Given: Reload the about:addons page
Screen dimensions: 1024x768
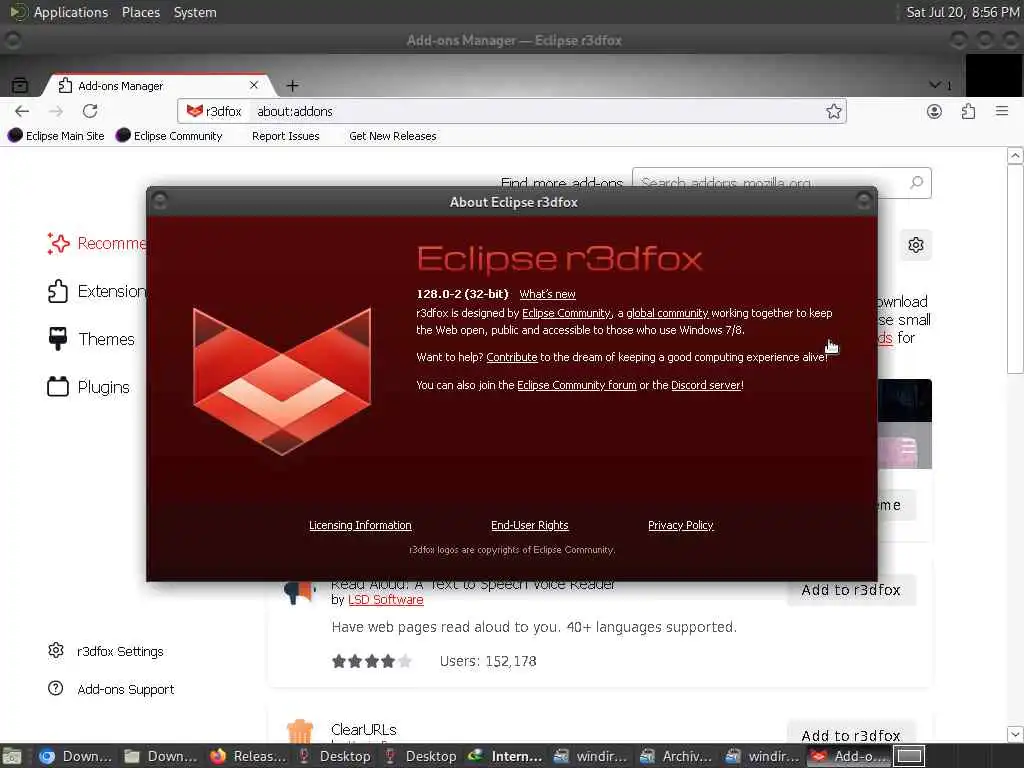Looking at the screenshot, I should pyautogui.click(x=90, y=111).
